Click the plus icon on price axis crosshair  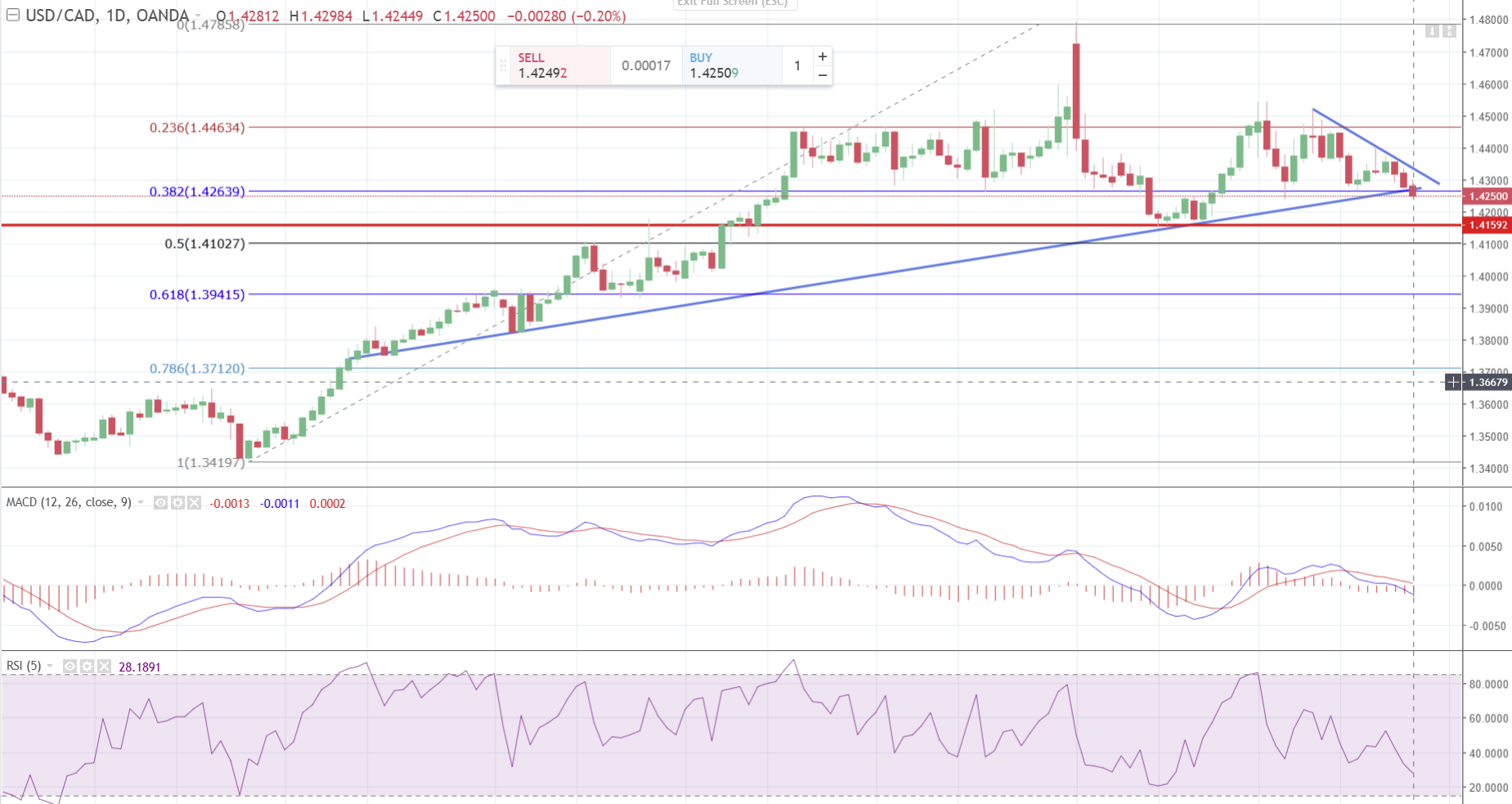1453,382
